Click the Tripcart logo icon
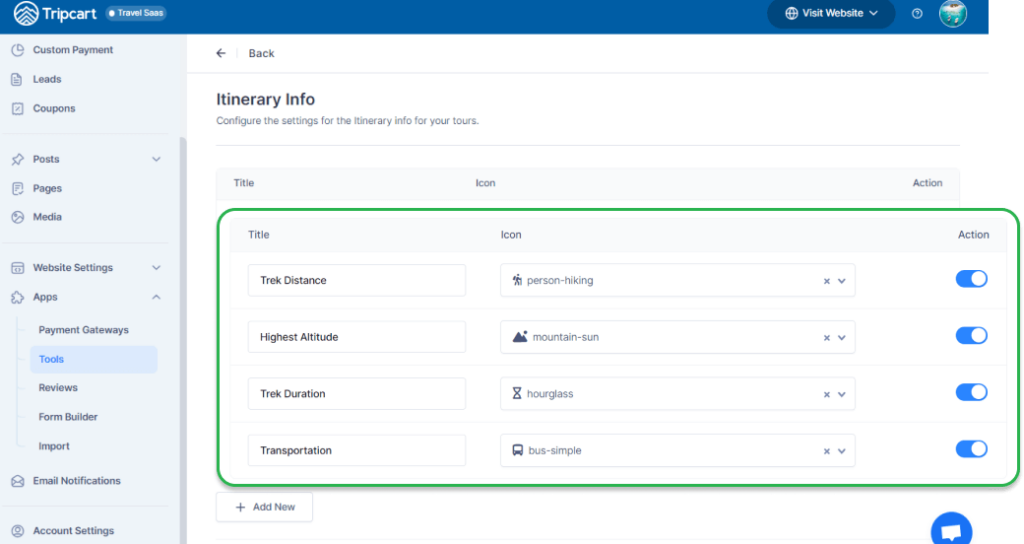The width and height of the screenshot is (1024, 544). point(26,13)
